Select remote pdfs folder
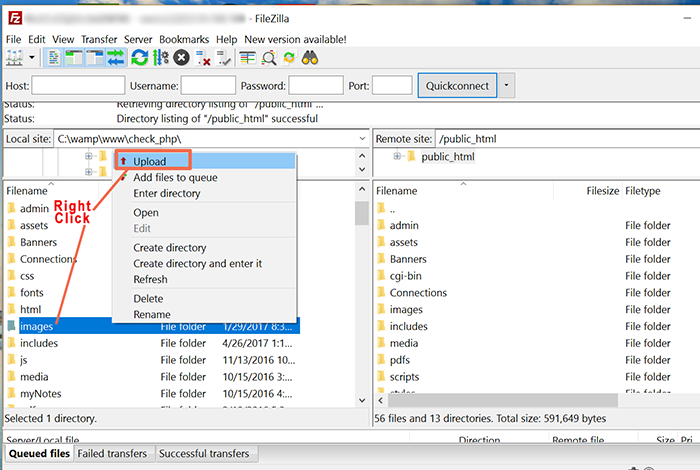Viewport: 700px width, 470px height. pyautogui.click(x=400, y=360)
